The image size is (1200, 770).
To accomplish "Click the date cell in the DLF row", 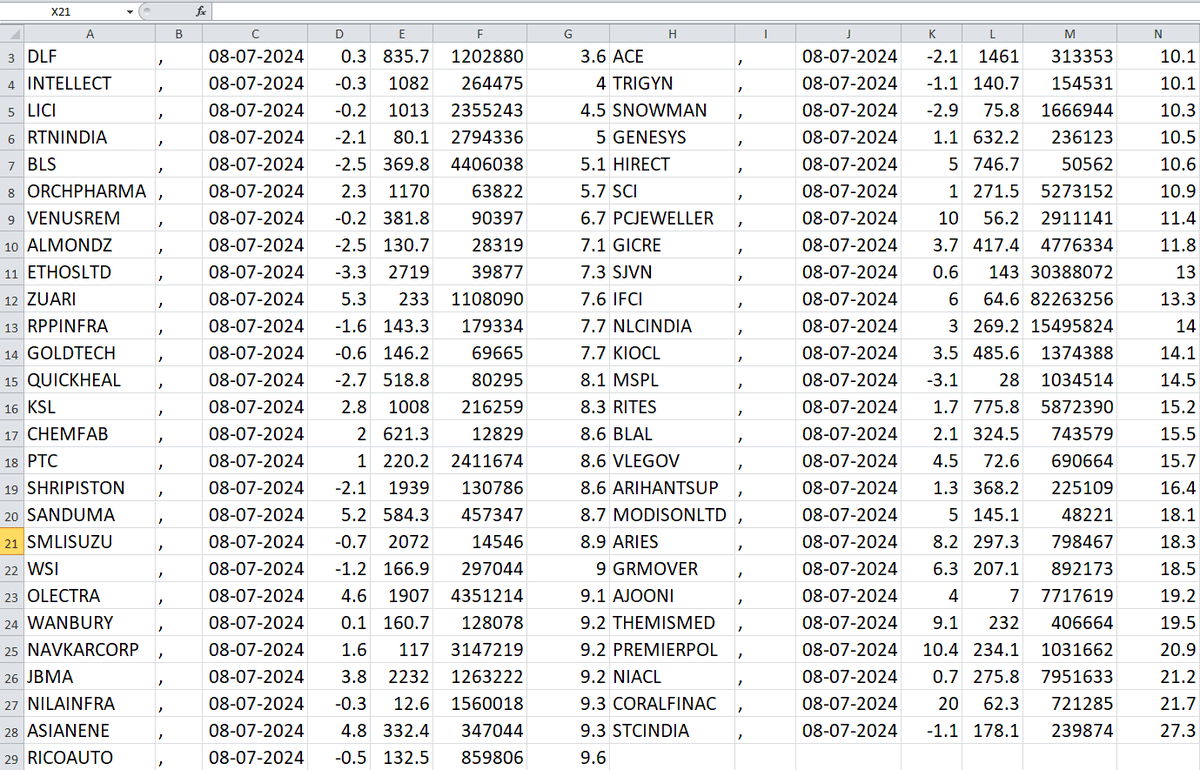I will [x=257, y=57].
